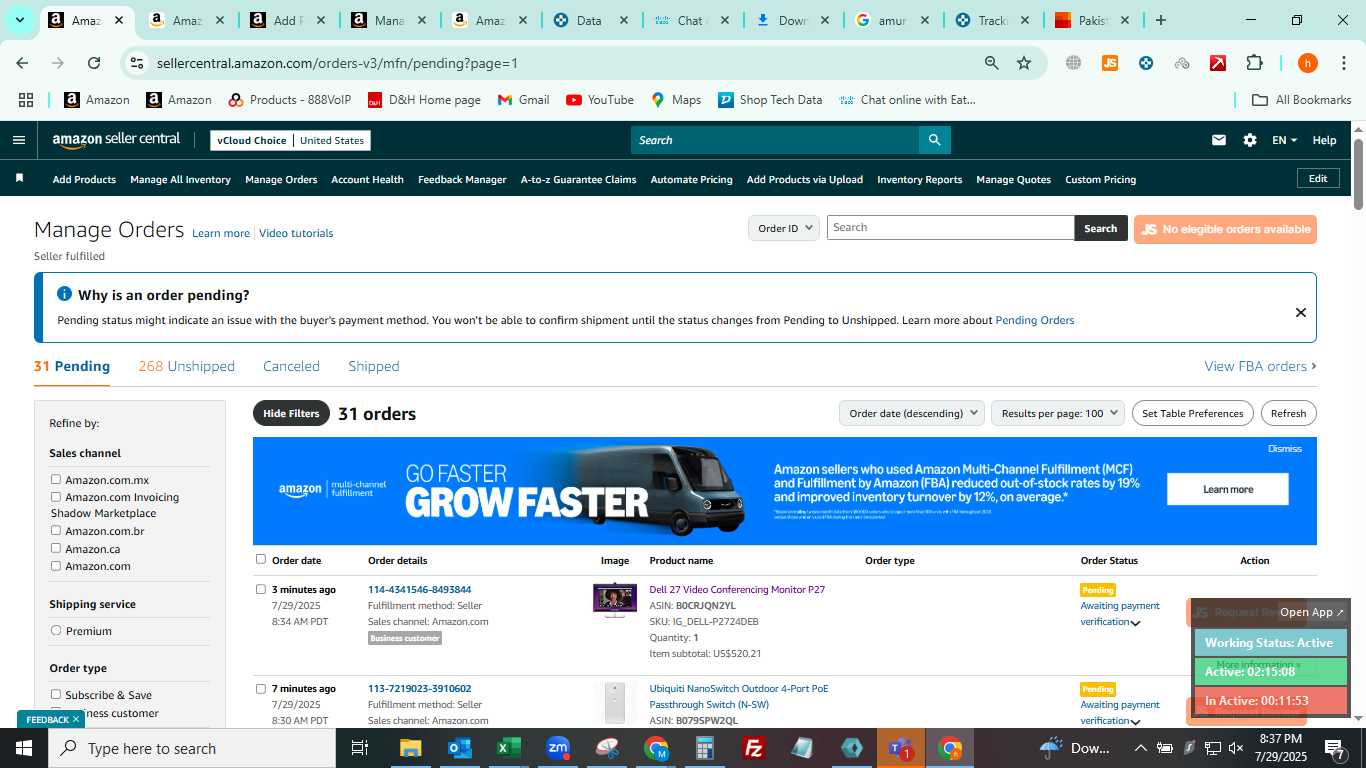Open the browser extensions puzzle icon
Screen dimensions: 1366x768
(1254, 63)
